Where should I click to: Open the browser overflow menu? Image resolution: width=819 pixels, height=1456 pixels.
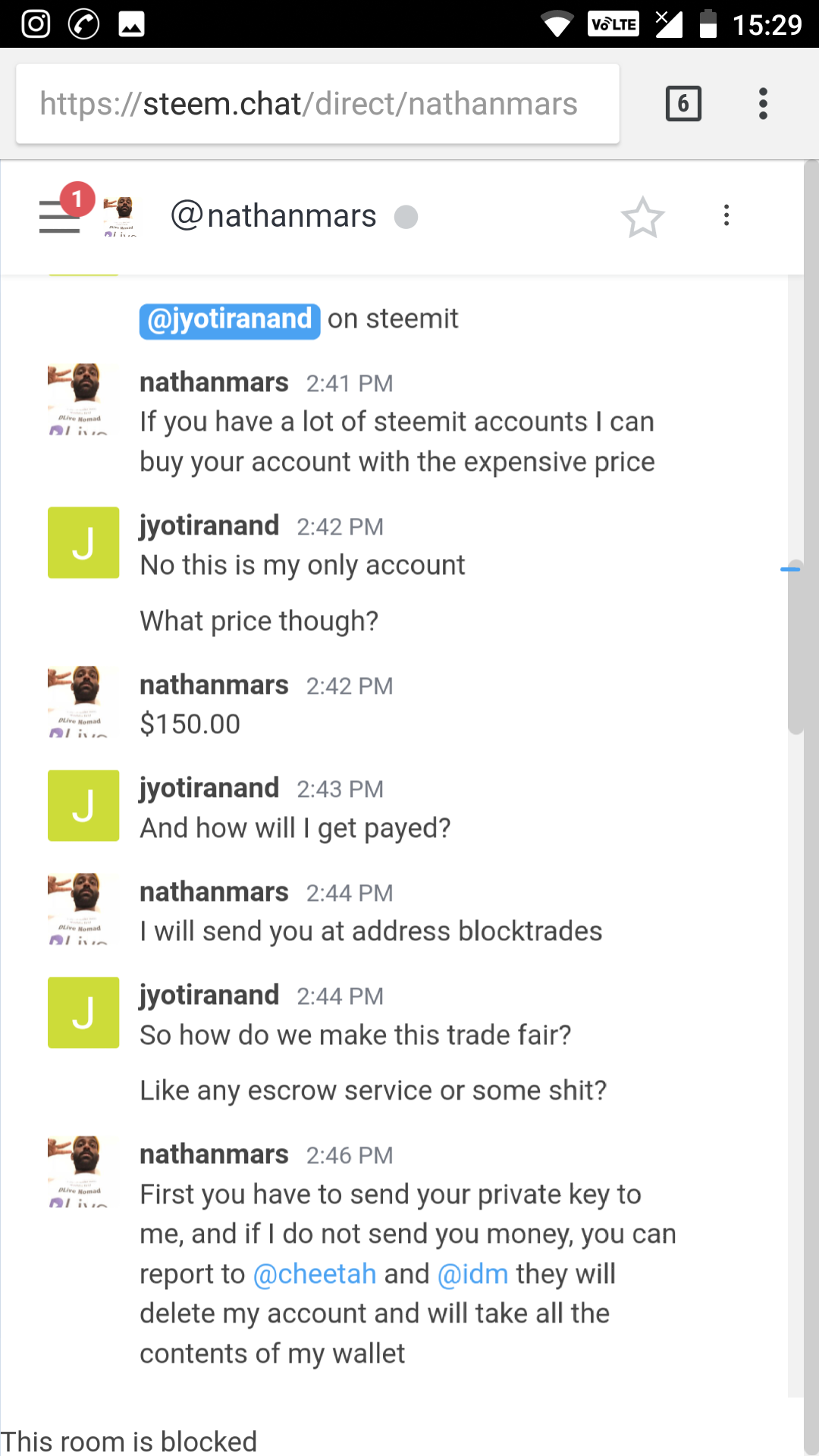tap(763, 103)
